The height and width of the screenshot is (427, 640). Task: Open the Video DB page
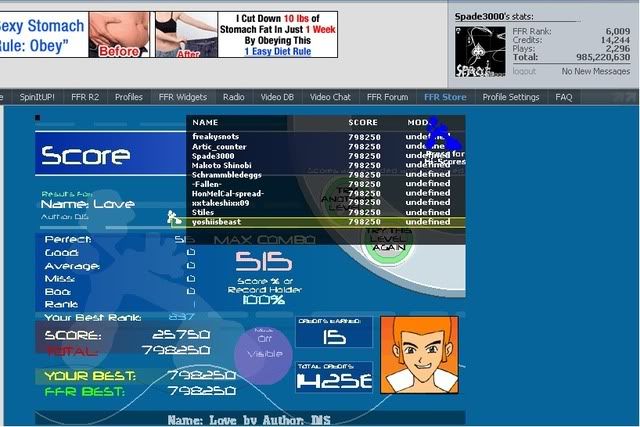tap(278, 97)
